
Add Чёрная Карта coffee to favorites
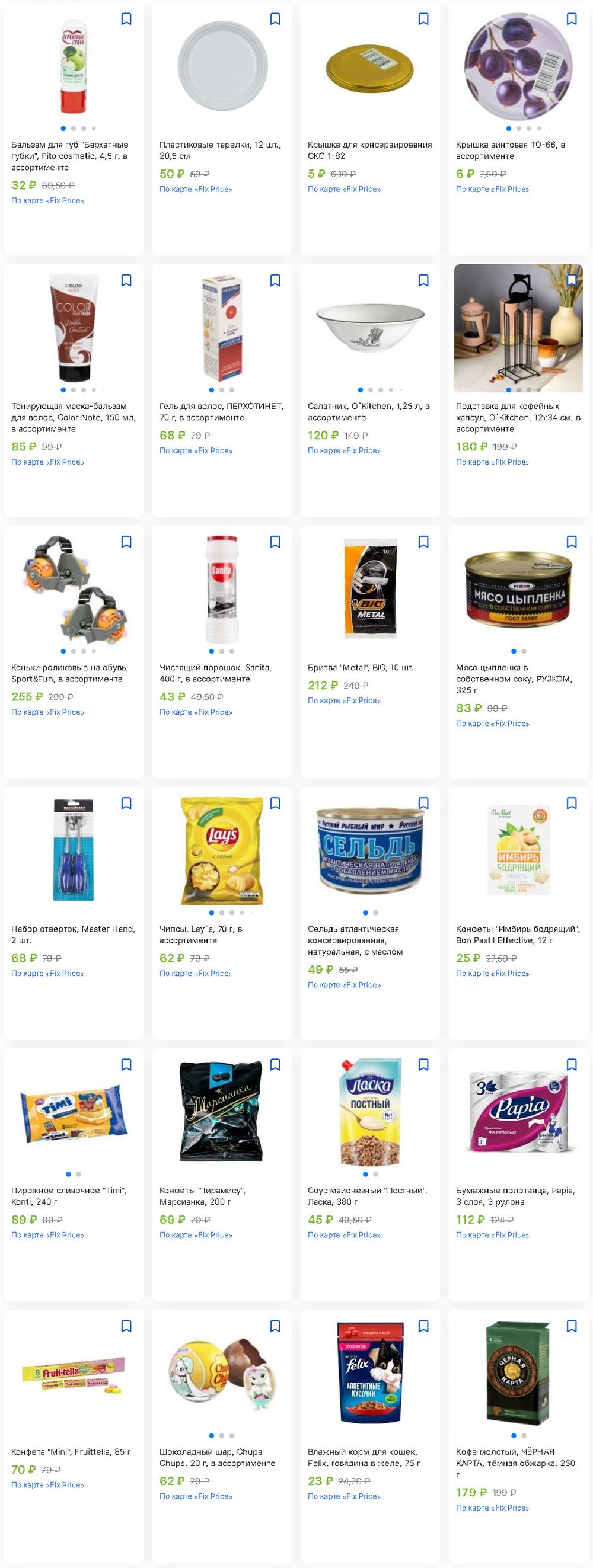[571, 1326]
